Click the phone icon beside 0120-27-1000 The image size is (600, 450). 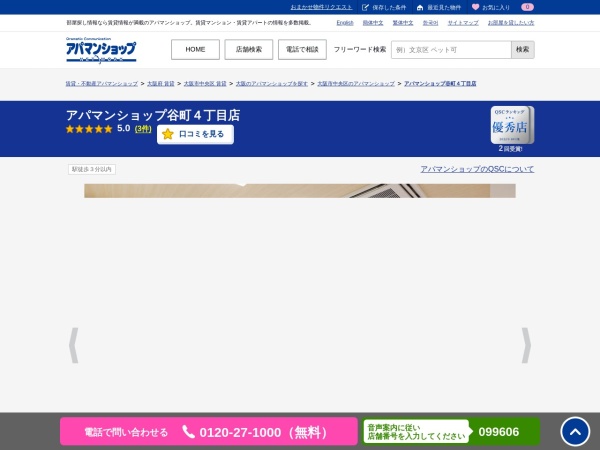[x=188, y=432]
